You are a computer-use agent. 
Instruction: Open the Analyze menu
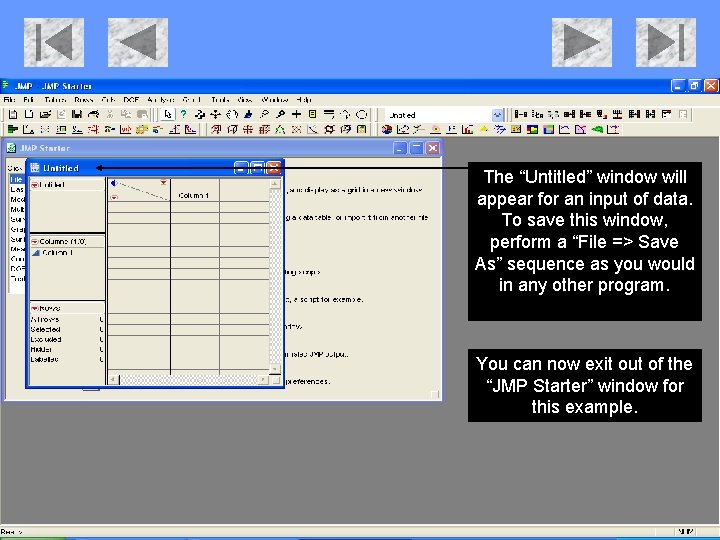(x=161, y=100)
